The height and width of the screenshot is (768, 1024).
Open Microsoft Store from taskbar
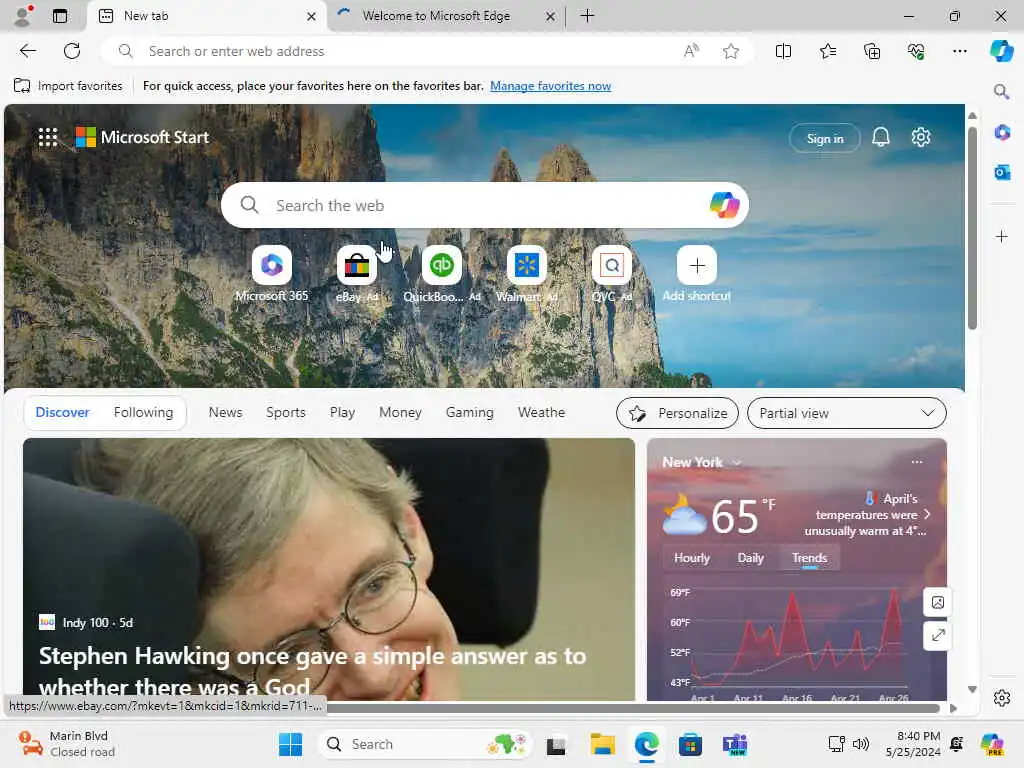(x=690, y=744)
